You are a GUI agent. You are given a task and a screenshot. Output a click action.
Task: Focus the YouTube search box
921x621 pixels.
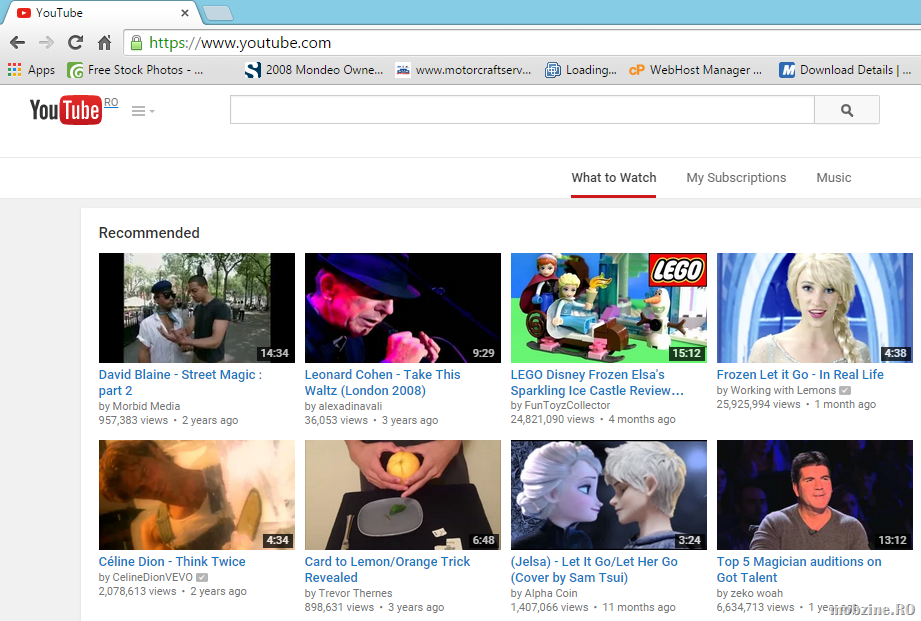tap(522, 110)
